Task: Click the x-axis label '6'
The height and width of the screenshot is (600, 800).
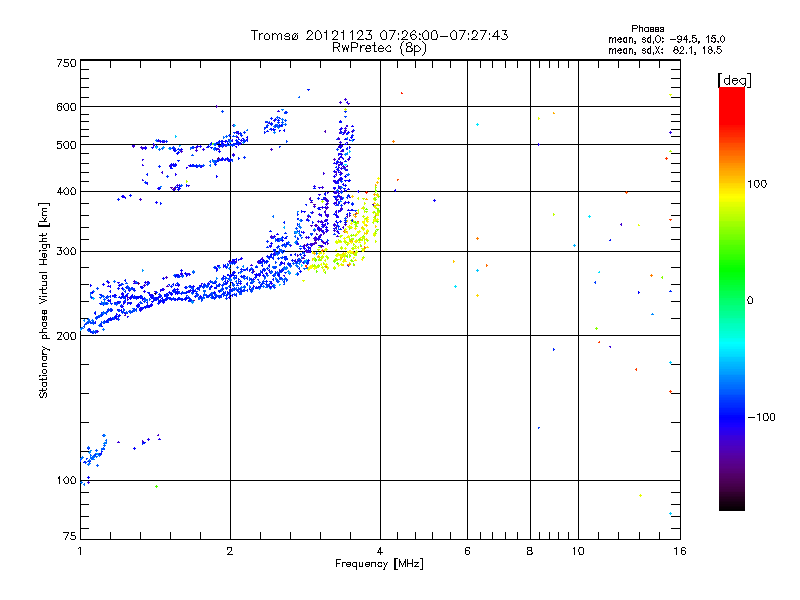Action: pos(467,551)
